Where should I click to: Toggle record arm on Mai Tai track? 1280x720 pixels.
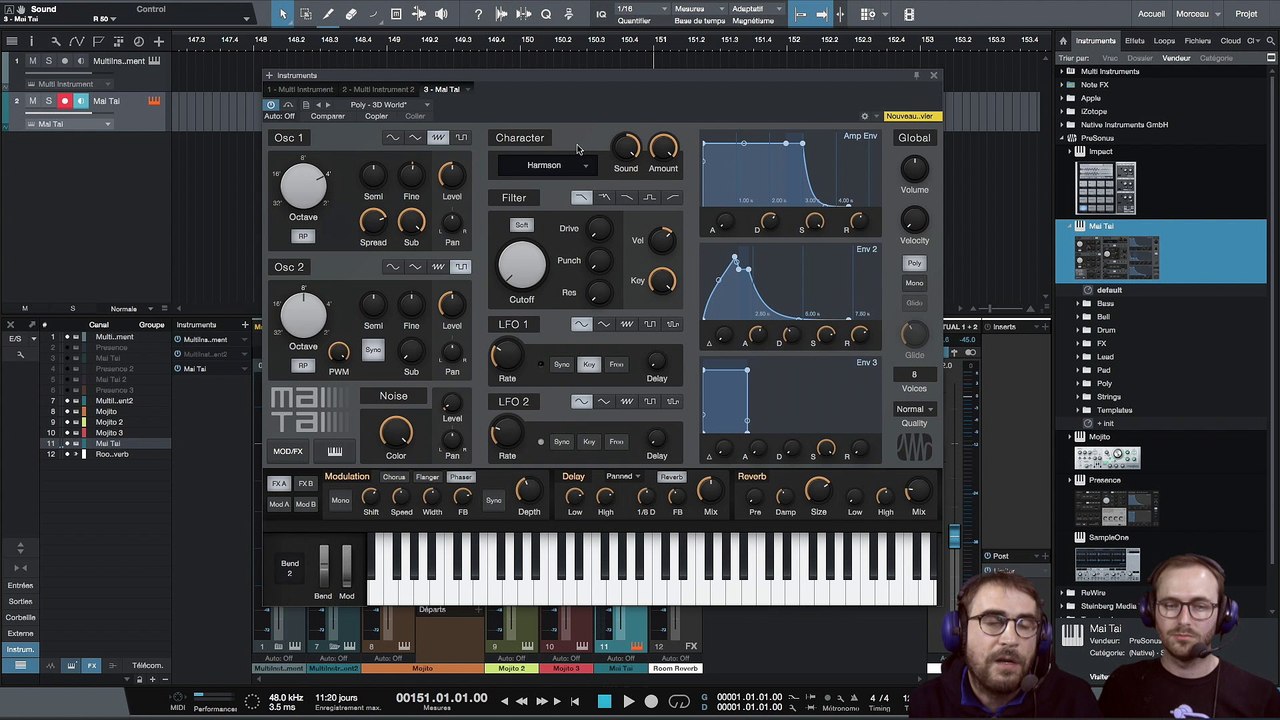[x=65, y=101]
